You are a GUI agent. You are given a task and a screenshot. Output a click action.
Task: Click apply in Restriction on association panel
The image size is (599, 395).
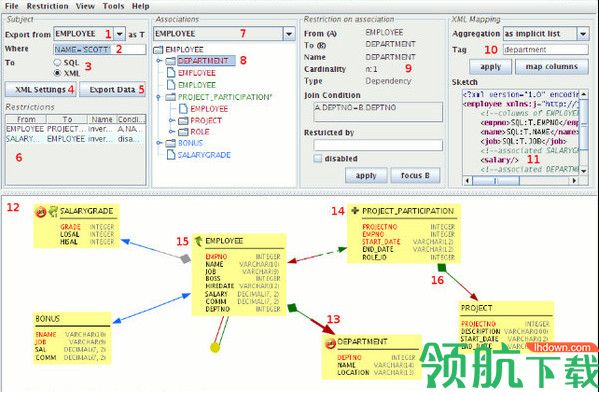[366, 176]
